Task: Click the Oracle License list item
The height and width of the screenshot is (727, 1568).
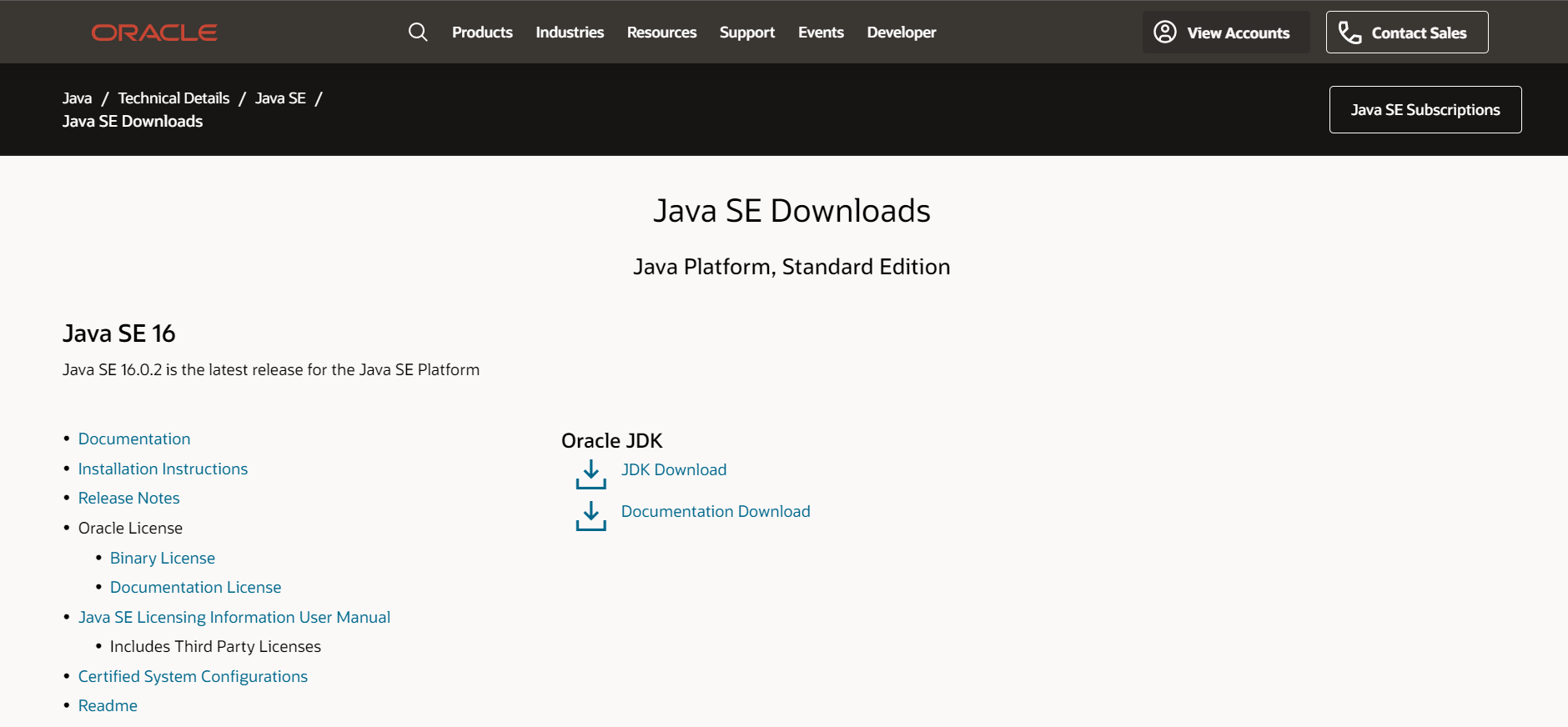Action: pyautogui.click(x=130, y=528)
